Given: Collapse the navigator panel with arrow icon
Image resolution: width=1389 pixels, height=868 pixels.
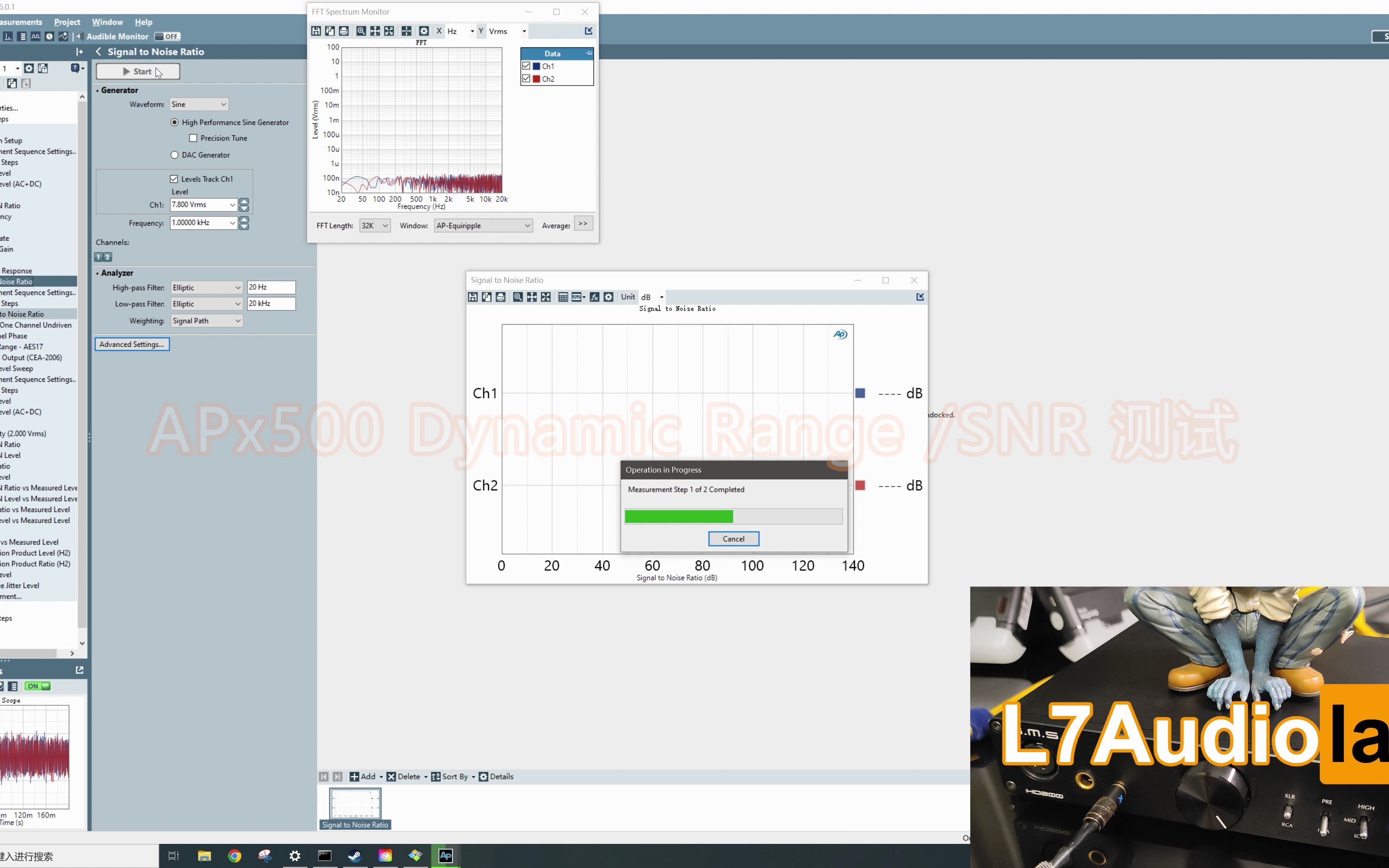Looking at the screenshot, I should tap(79, 52).
